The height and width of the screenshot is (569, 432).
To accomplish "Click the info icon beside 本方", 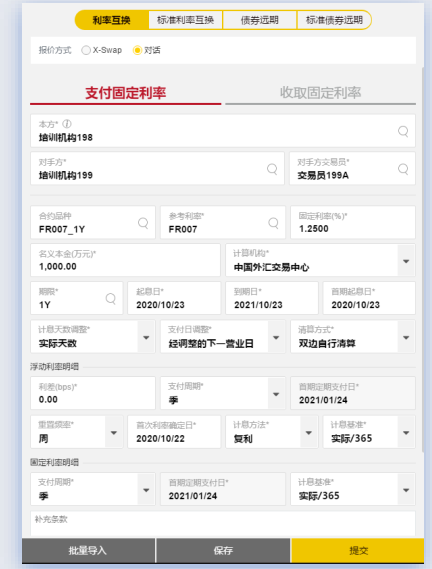I will (67, 124).
